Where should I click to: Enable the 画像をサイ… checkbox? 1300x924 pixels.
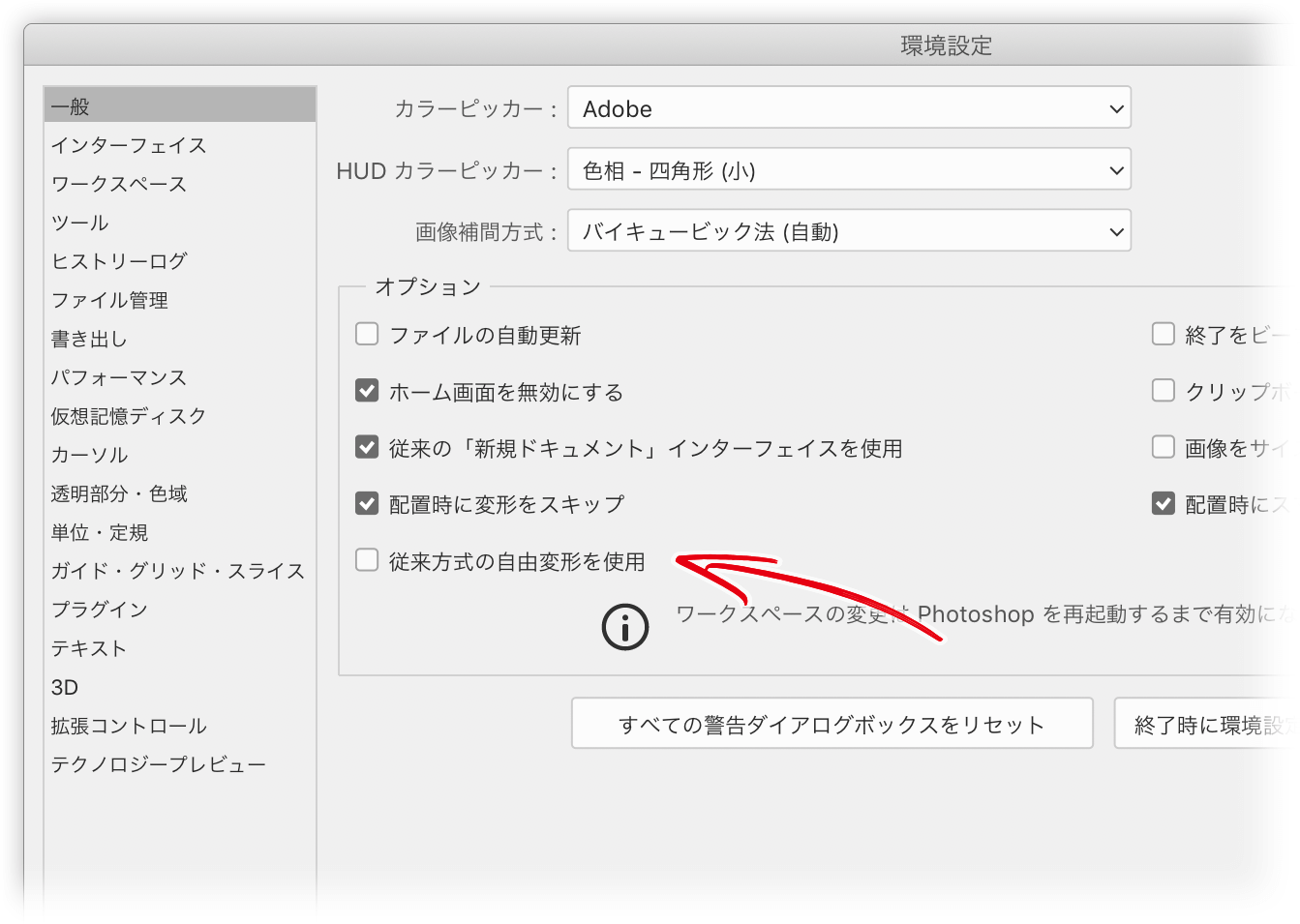tap(1164, 447)
